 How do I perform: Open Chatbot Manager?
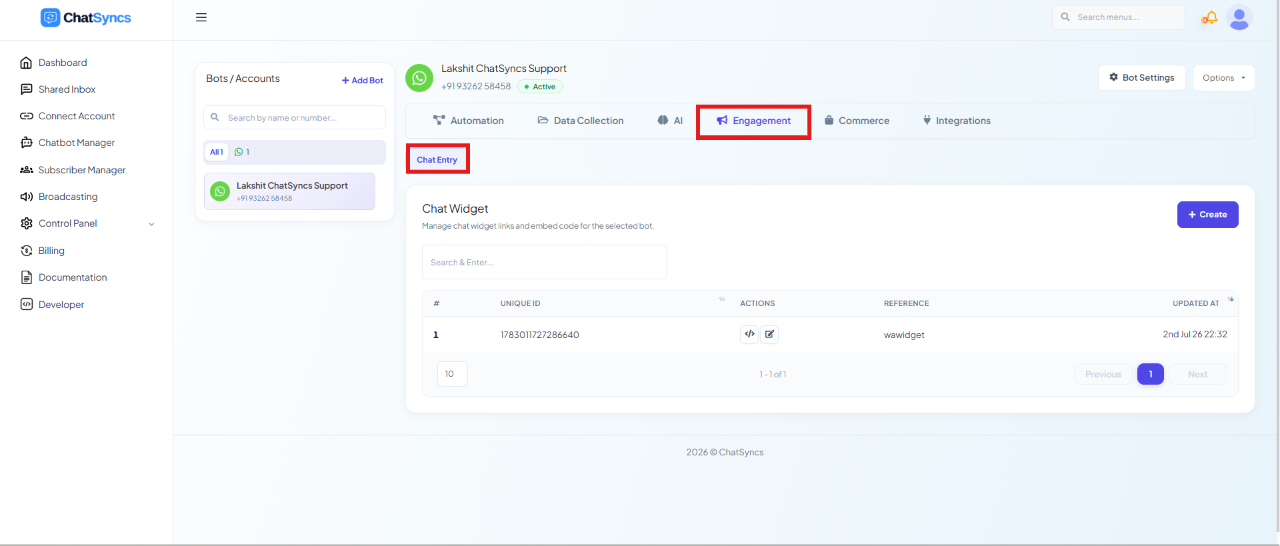point(76,143)
